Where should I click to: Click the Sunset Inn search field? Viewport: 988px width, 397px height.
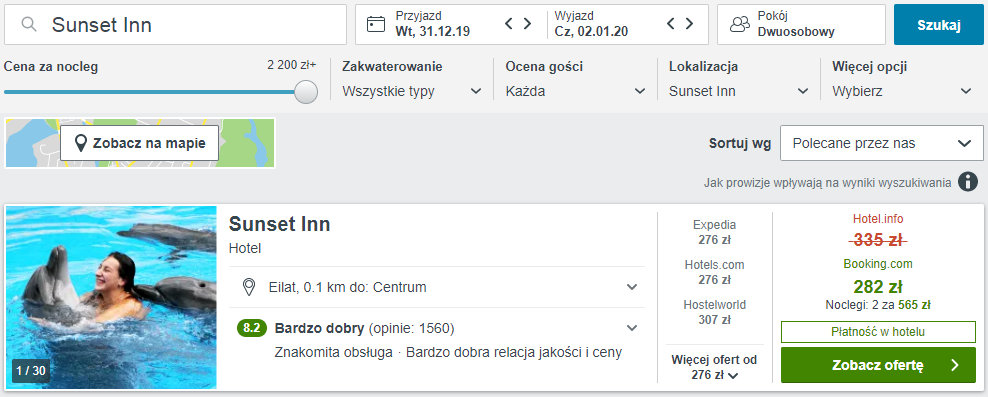click(x=176, y=25)
